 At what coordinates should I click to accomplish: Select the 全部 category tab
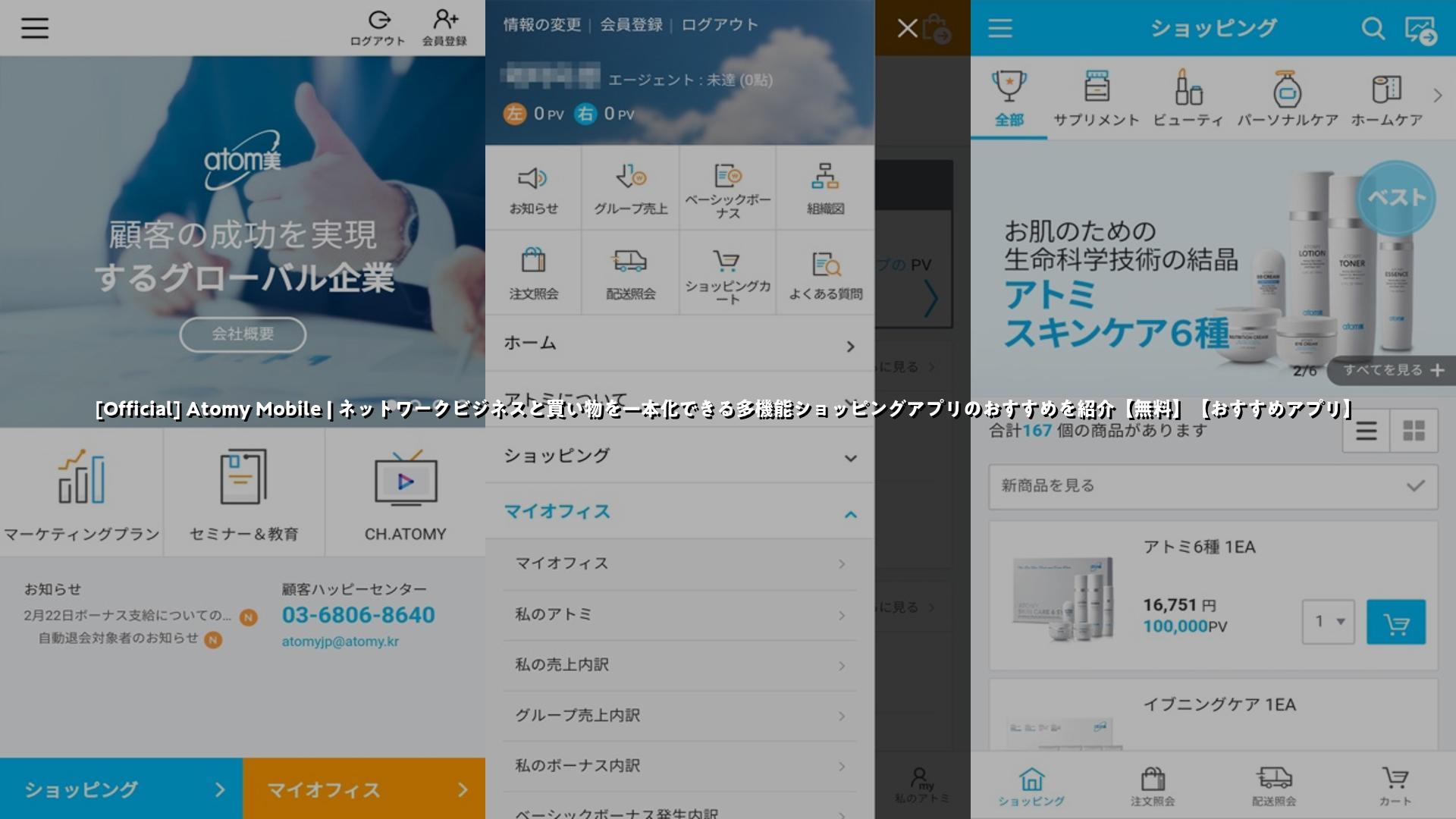click(1009, 98)
